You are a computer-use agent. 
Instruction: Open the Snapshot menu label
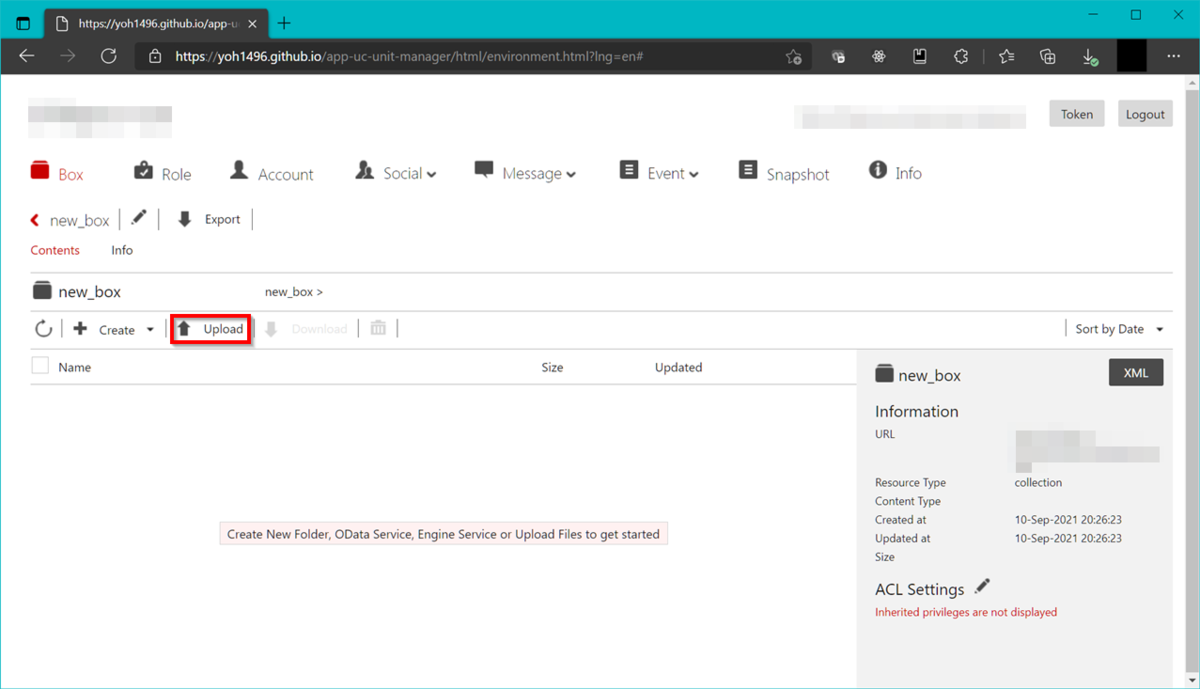click(x=798, y=174)
